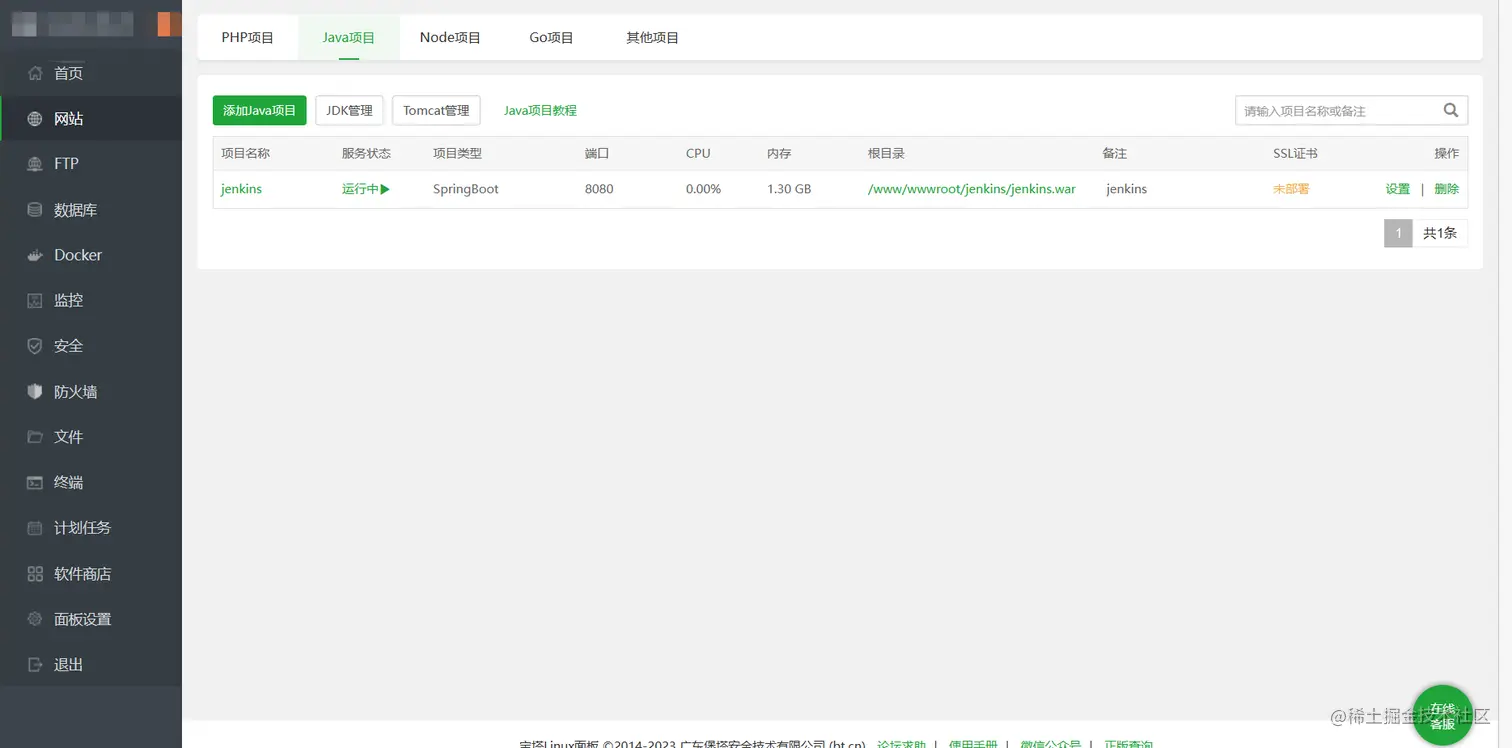Viewport: 1512px width, 748px height.
Task: Open the jenkins project name link
Action: pos(241,189)
